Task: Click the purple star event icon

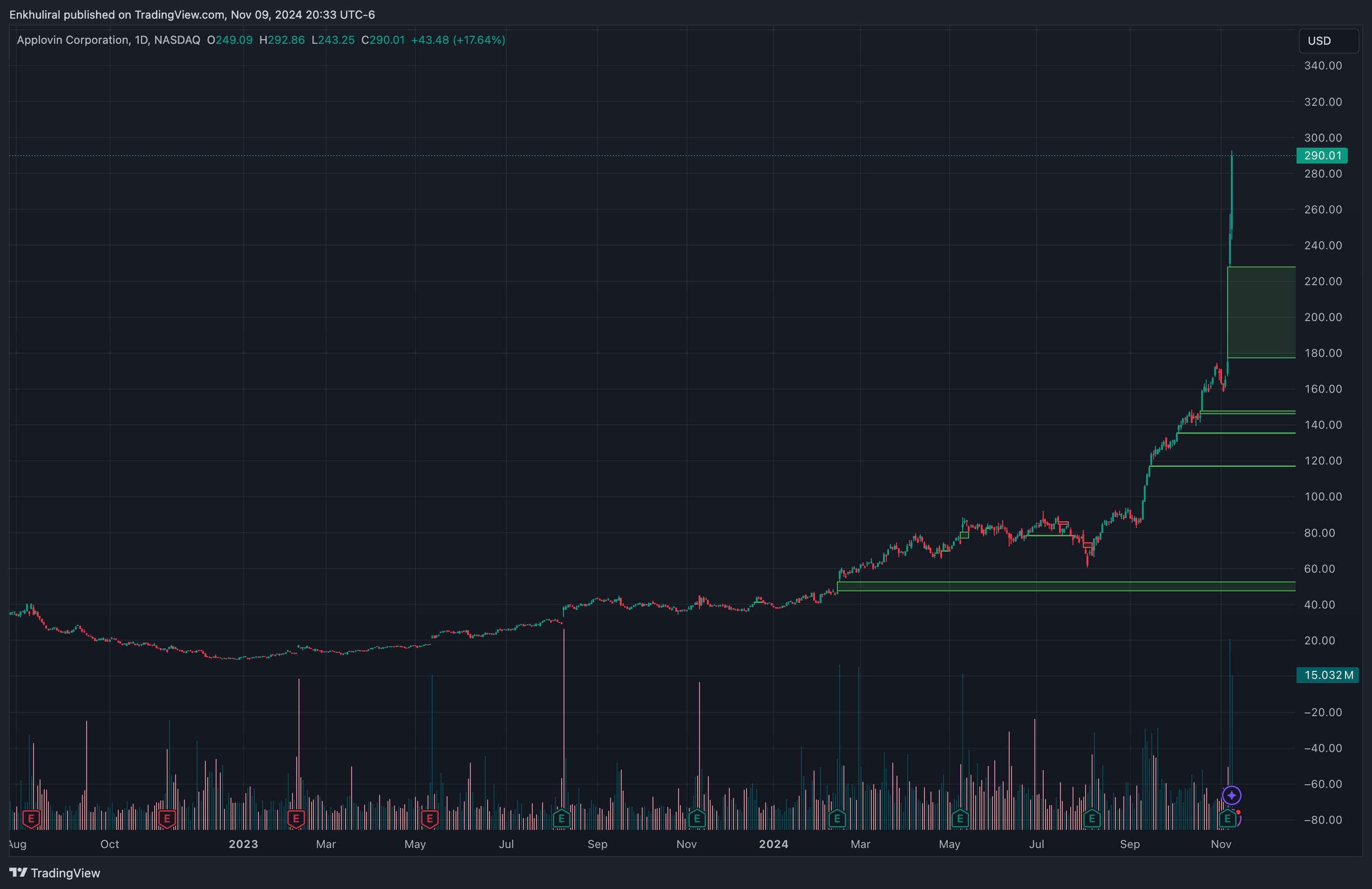Action: pyautogui.click(x=1232, y=795)
